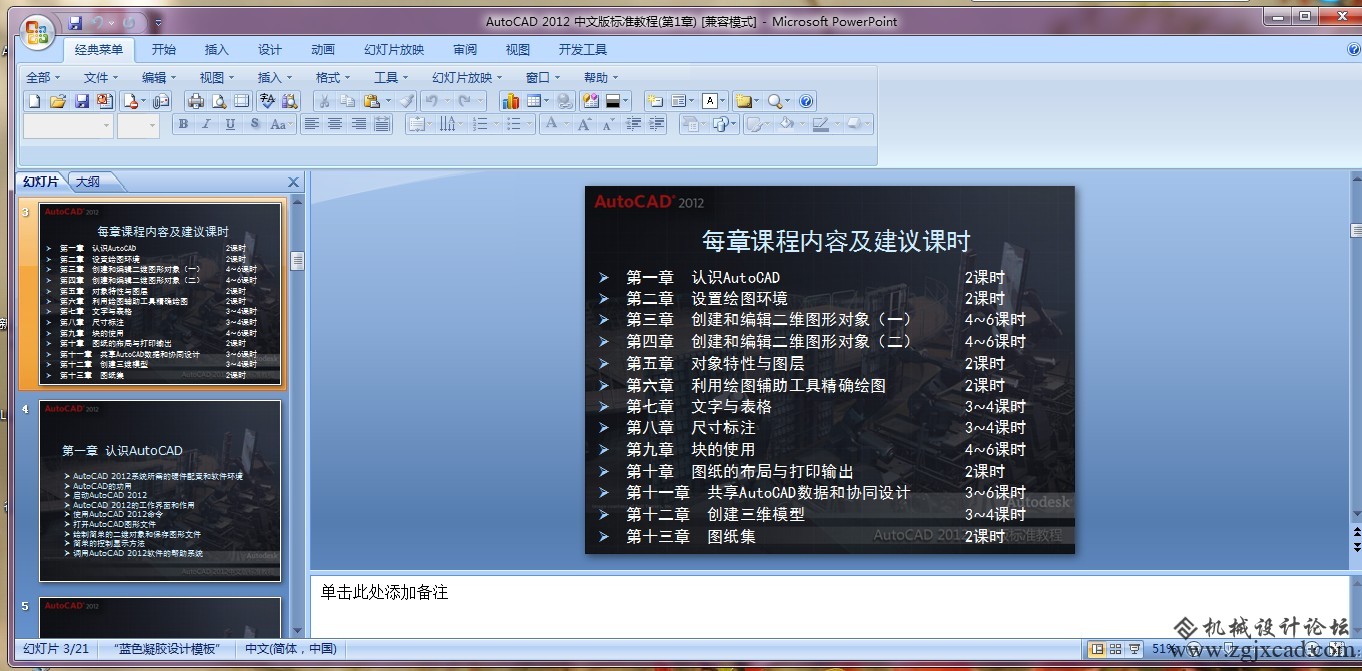Expand the Quick Access Toolbar customize arrow
Screen dimensions: 1362x671
(159, 22)
